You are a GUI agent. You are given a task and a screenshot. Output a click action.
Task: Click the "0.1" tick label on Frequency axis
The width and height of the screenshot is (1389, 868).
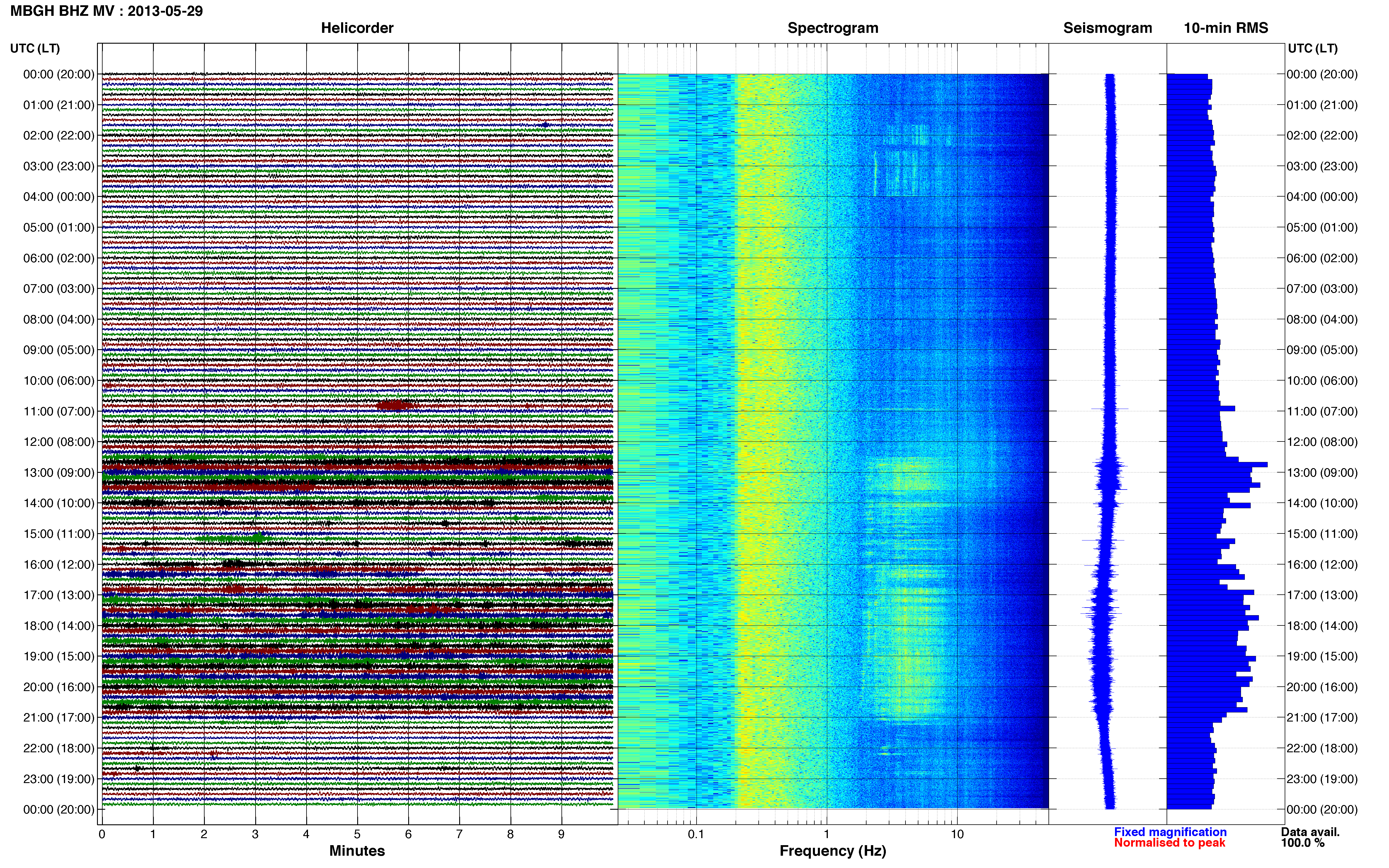tap(696, 834)
